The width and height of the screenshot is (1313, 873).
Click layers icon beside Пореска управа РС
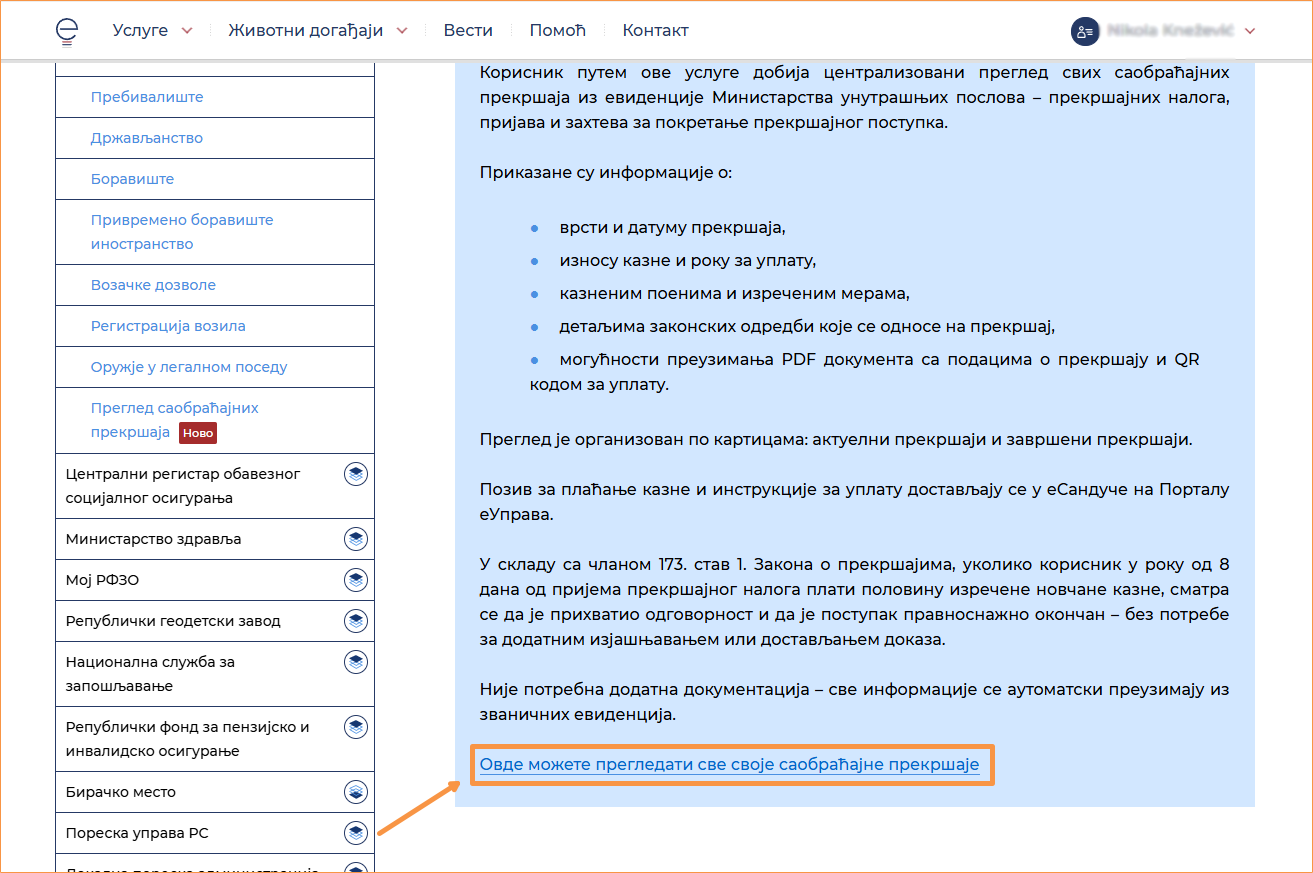point(356,833)
